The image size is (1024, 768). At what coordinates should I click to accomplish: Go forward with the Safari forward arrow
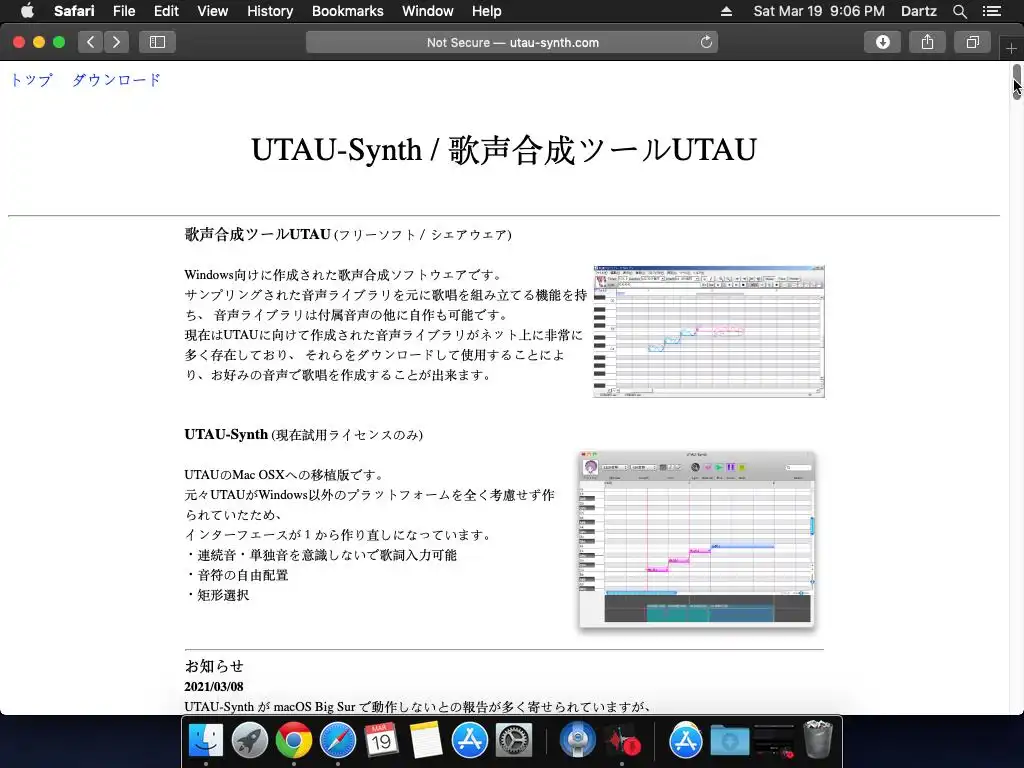(116, 42)
